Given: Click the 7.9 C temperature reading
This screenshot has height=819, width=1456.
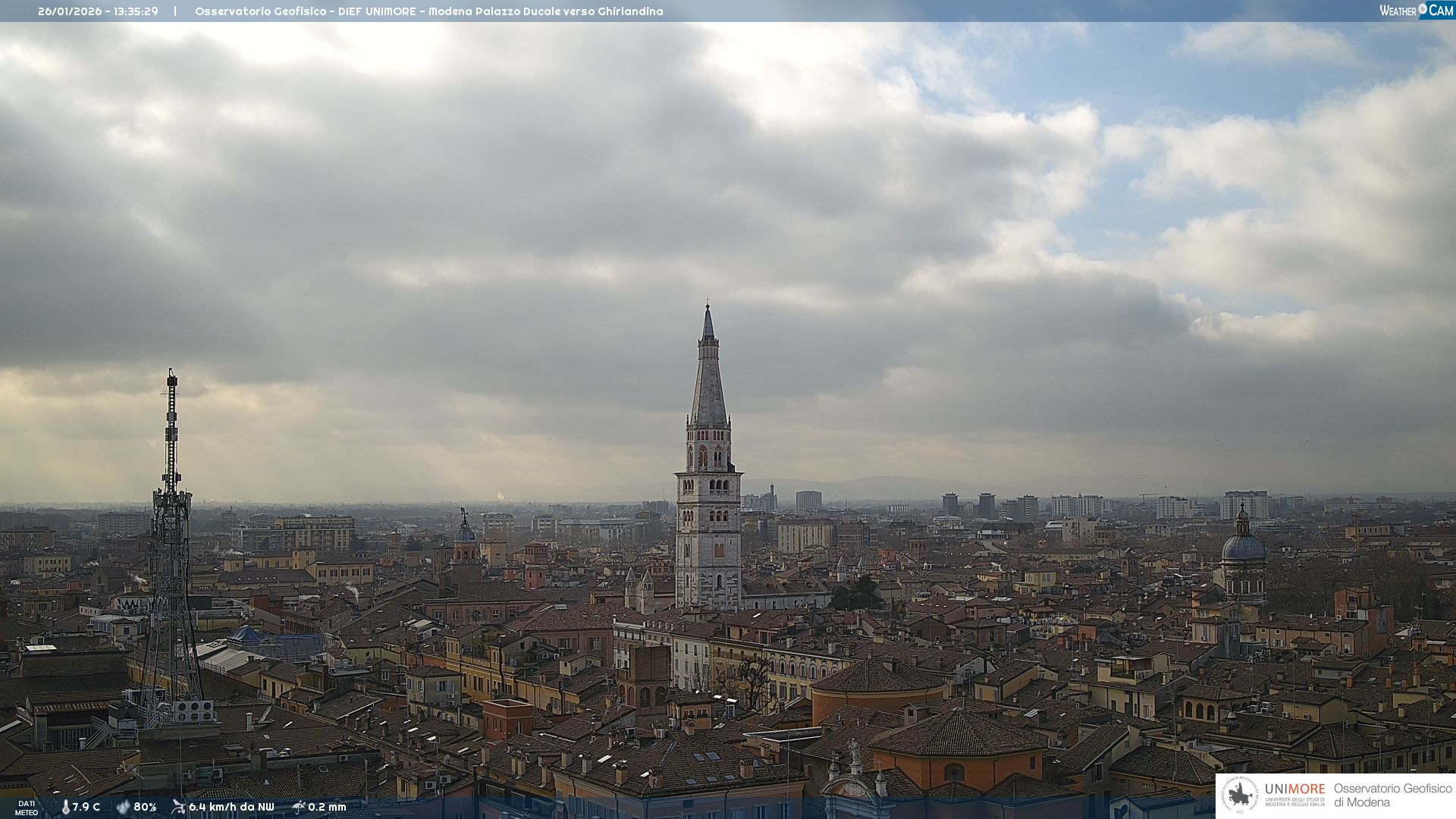Looking at the screenshot, I should (86, 807).
